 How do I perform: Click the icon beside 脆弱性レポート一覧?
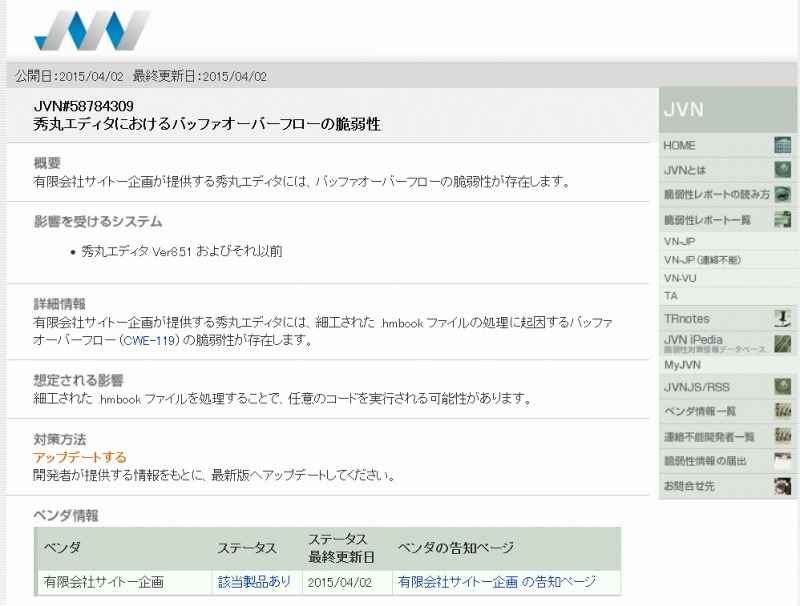click(782, 220)
